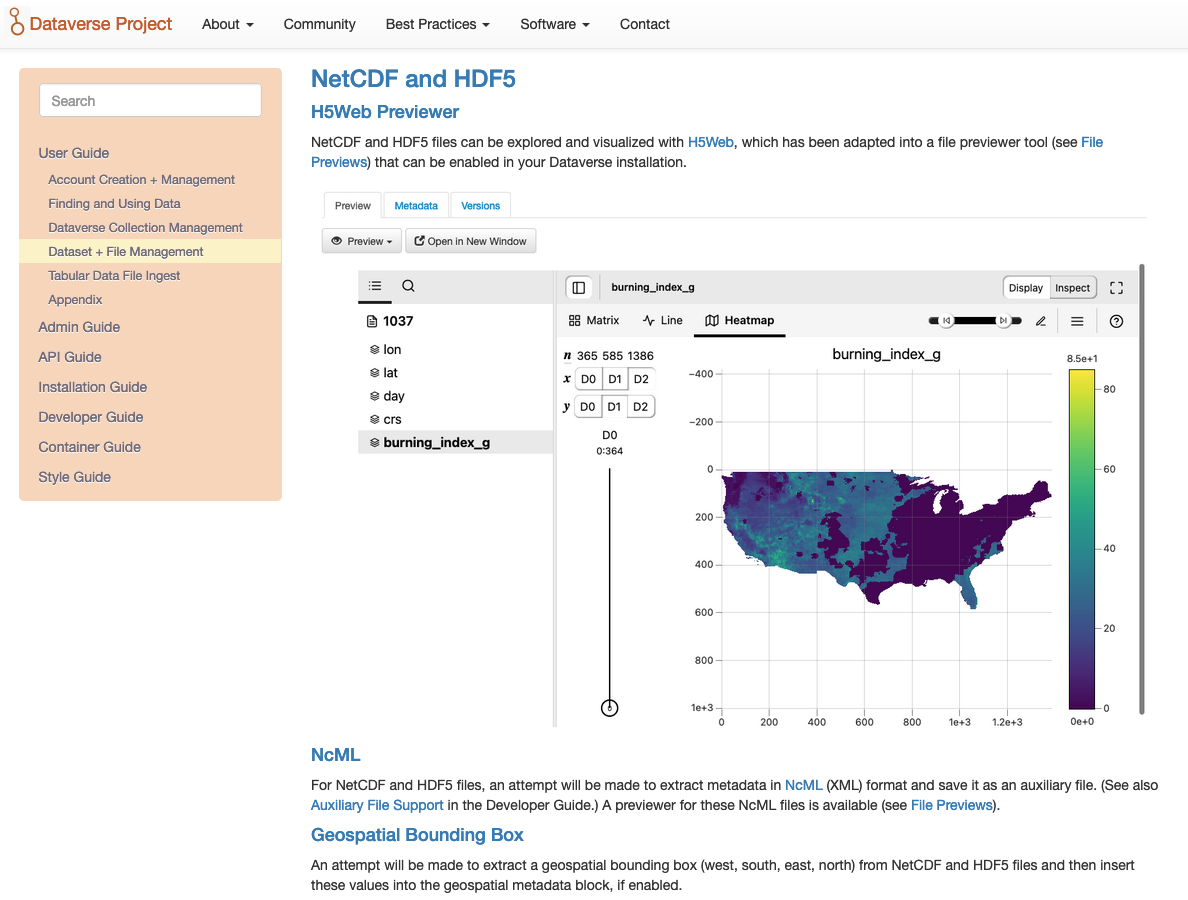Open the search icon in H5Web explorer
Viewport: 1188px width, 900px height.
408,286
